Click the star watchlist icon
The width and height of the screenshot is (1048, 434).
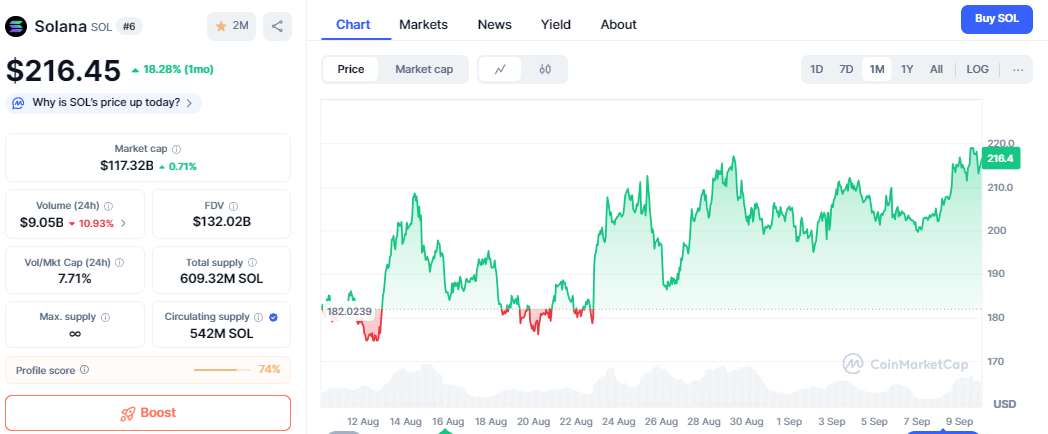tap(222, 26)
